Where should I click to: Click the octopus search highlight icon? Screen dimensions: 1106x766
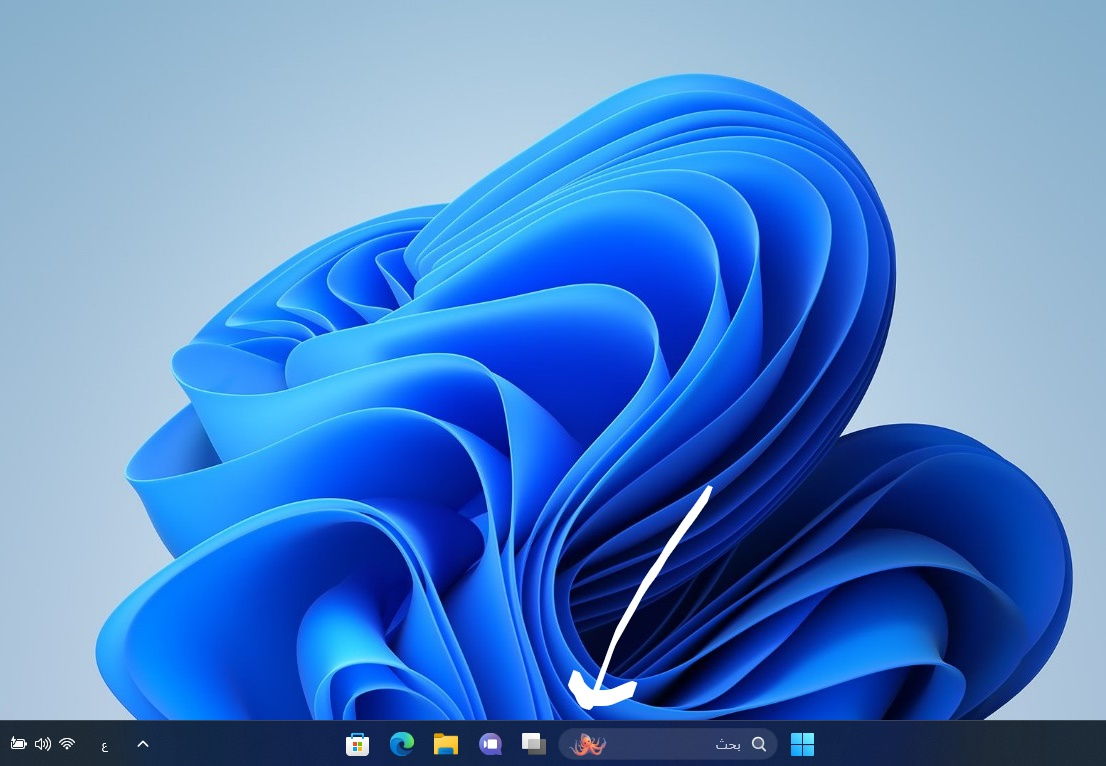point(588,744)
